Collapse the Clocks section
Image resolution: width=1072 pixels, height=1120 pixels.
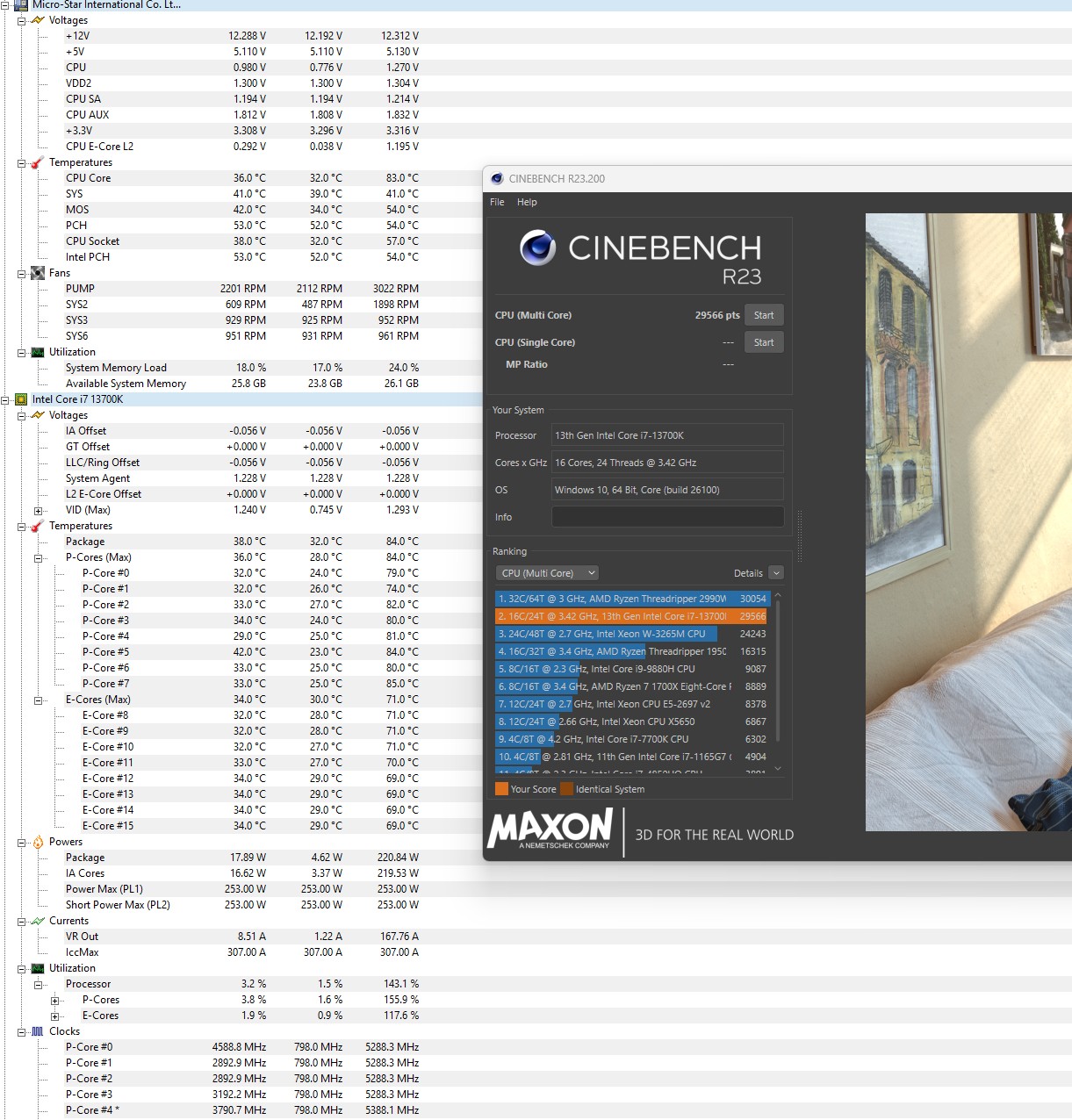click(x=21, y=1031)
